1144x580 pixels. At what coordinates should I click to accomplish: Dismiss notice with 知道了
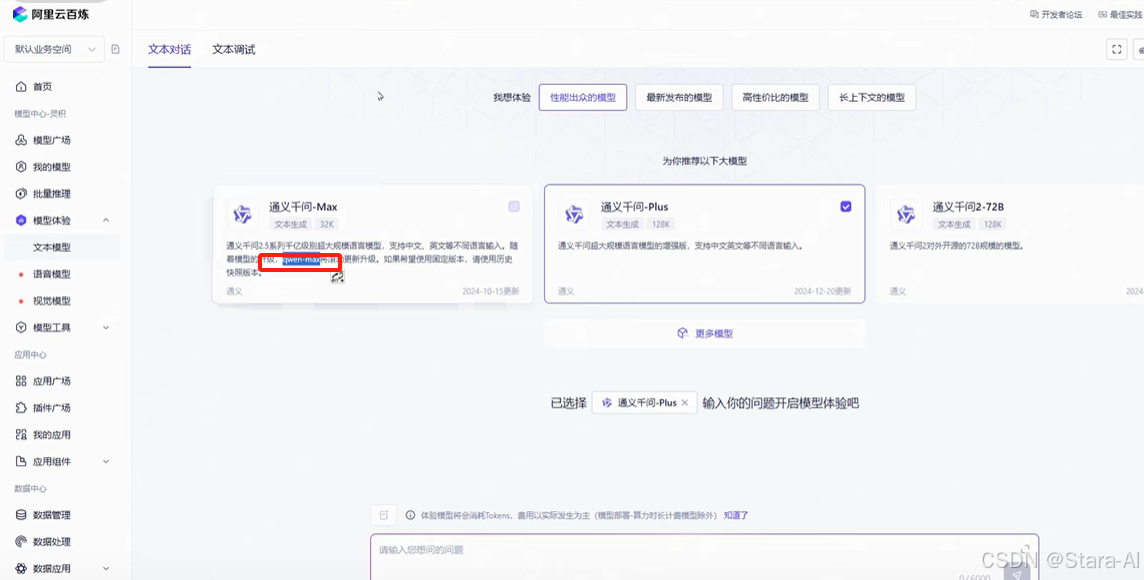point(736,515)
